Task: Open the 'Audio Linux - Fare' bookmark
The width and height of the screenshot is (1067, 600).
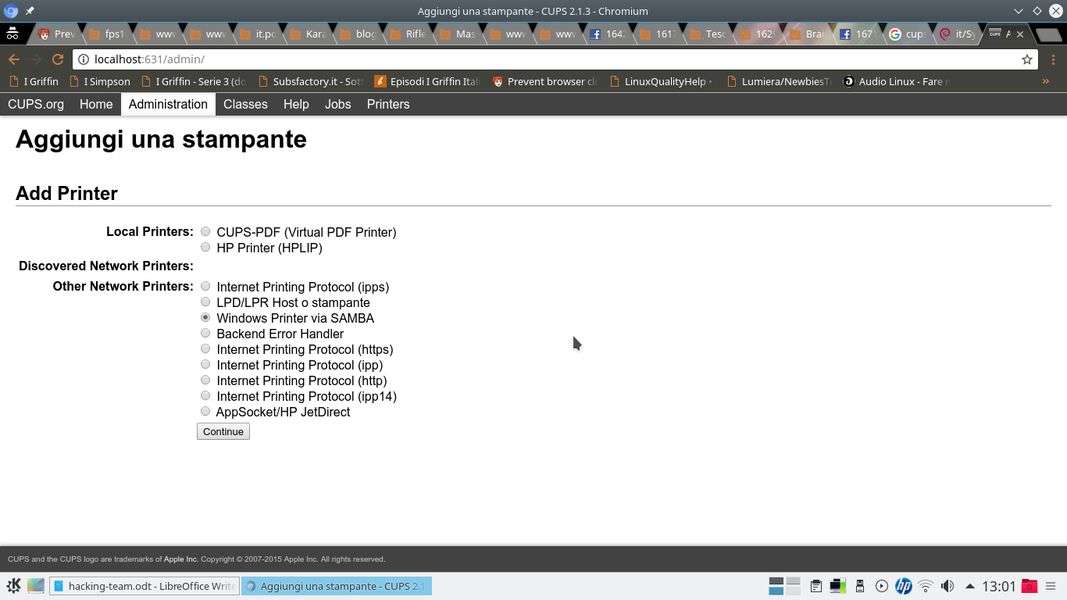Action: pos(896,81)
